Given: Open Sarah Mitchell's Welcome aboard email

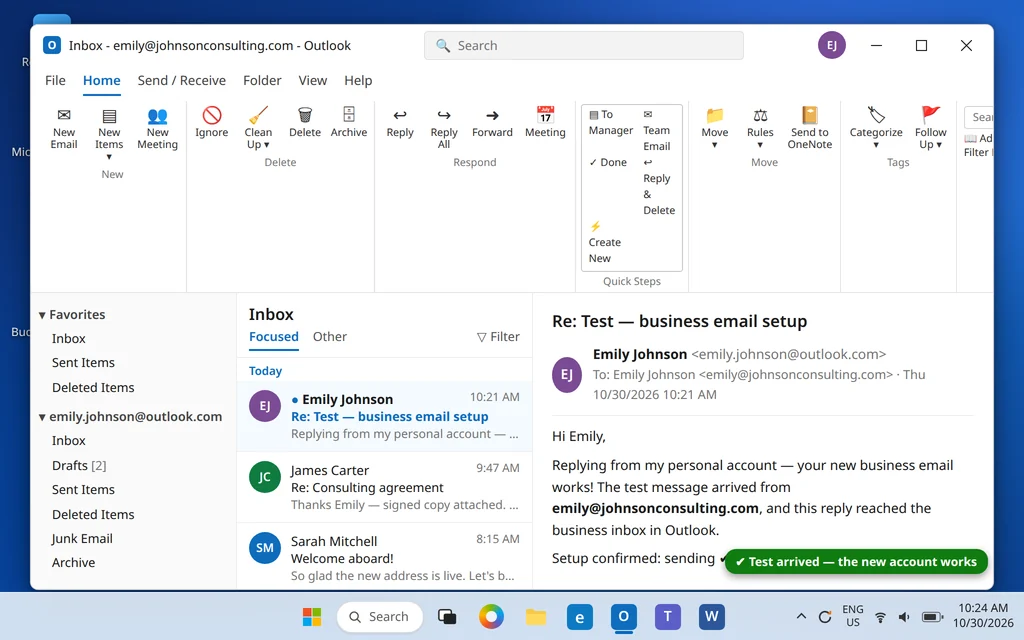Looking at the screenshot, I should pyautogui.click(x=384, y=558).
